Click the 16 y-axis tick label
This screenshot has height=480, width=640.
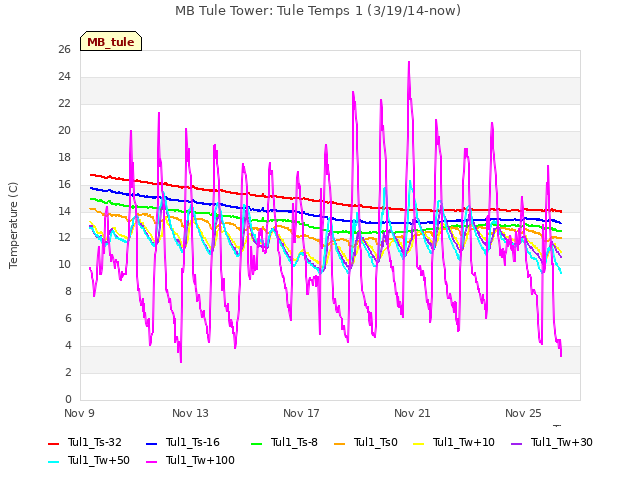point(64,184)
